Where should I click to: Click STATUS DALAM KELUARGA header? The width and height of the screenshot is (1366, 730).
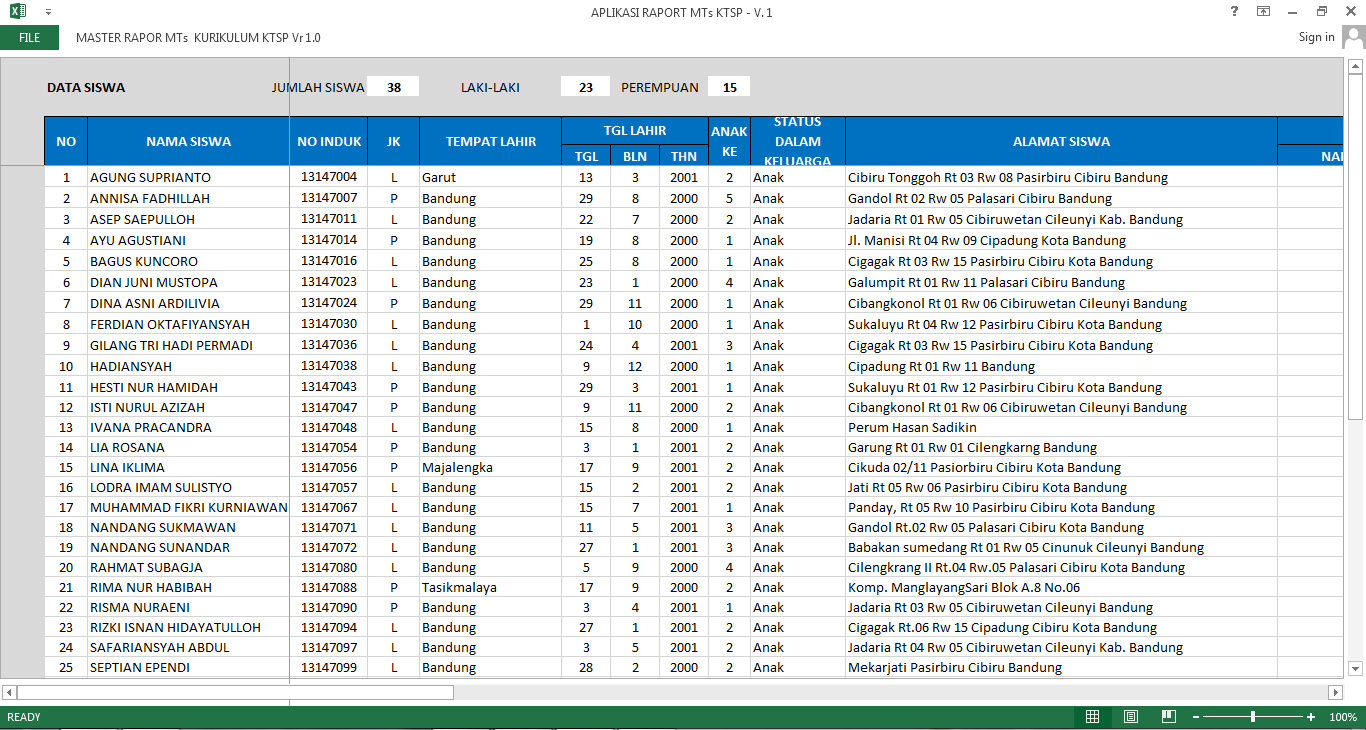[797, 141]
